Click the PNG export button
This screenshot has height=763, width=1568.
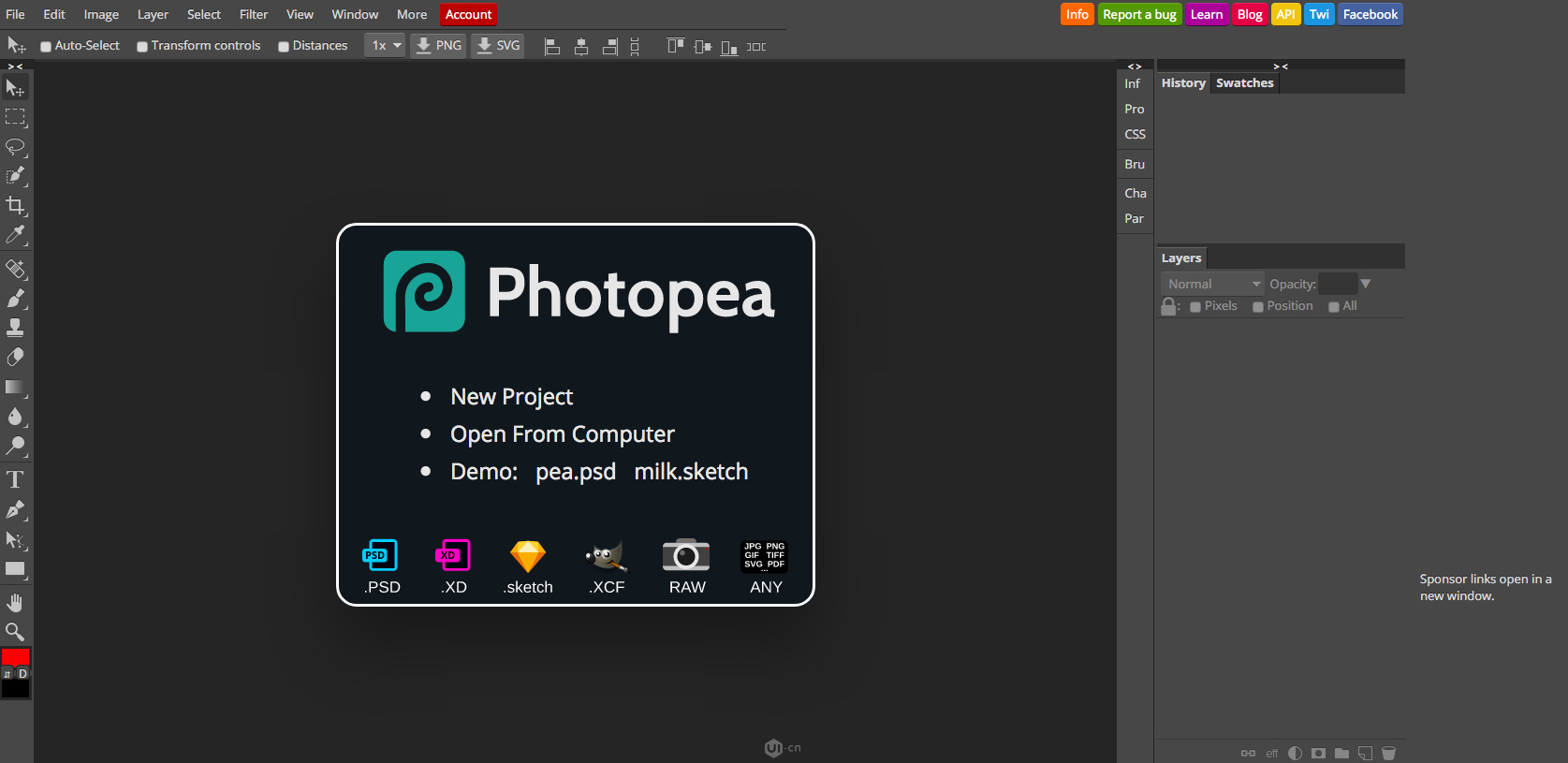click(x=438, y=45)
